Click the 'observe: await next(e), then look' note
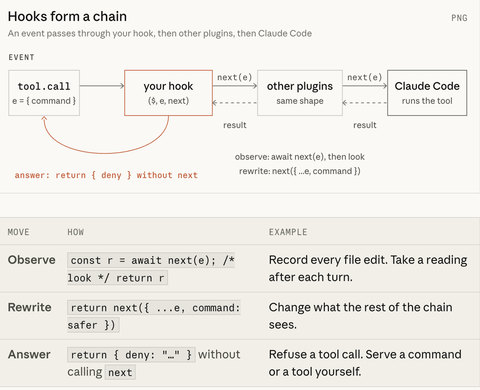This screenshot has width=480, height=390. pyautogui.click(x=300, y=157)
